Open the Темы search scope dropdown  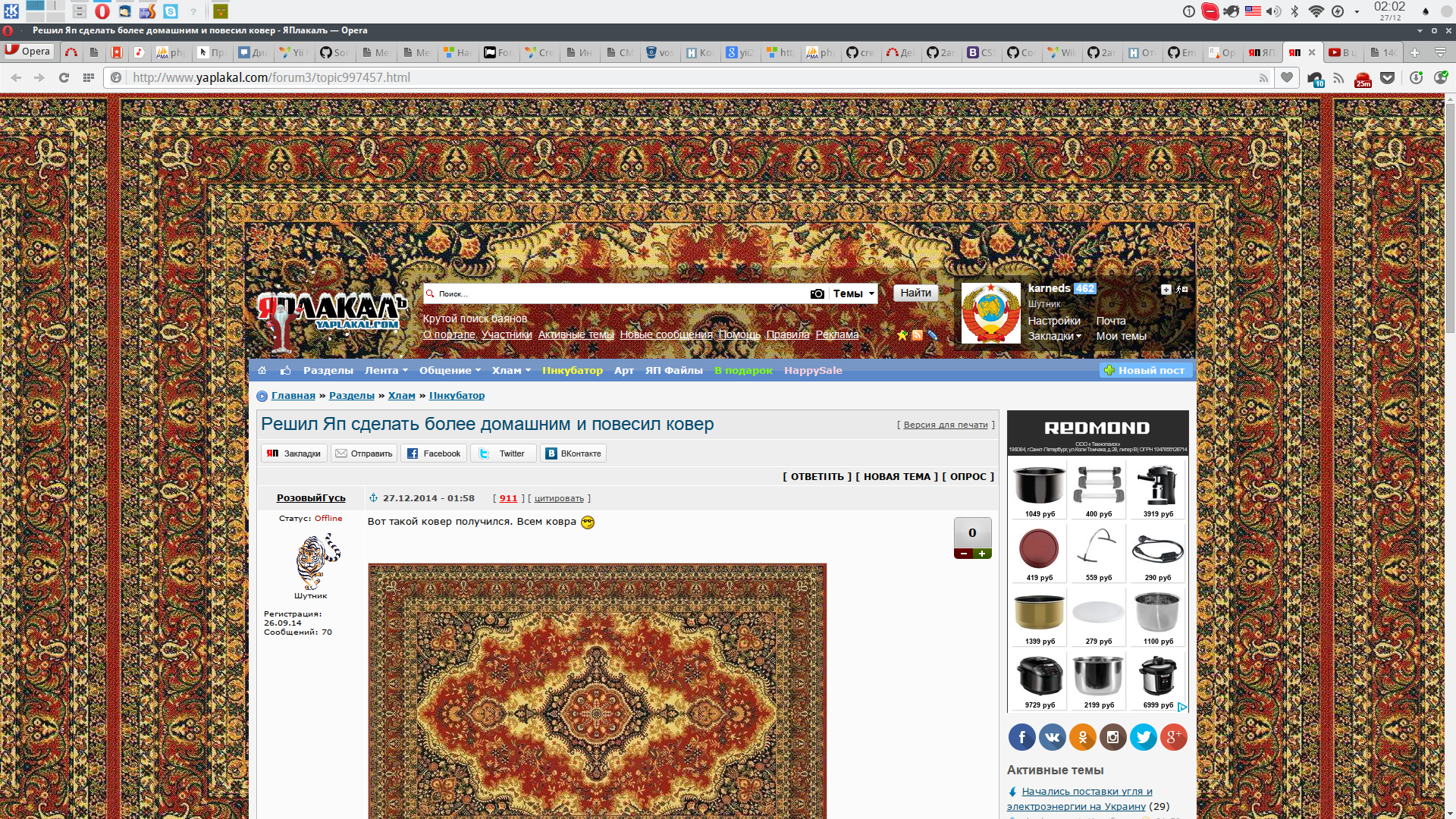click(x=854, y=293)
